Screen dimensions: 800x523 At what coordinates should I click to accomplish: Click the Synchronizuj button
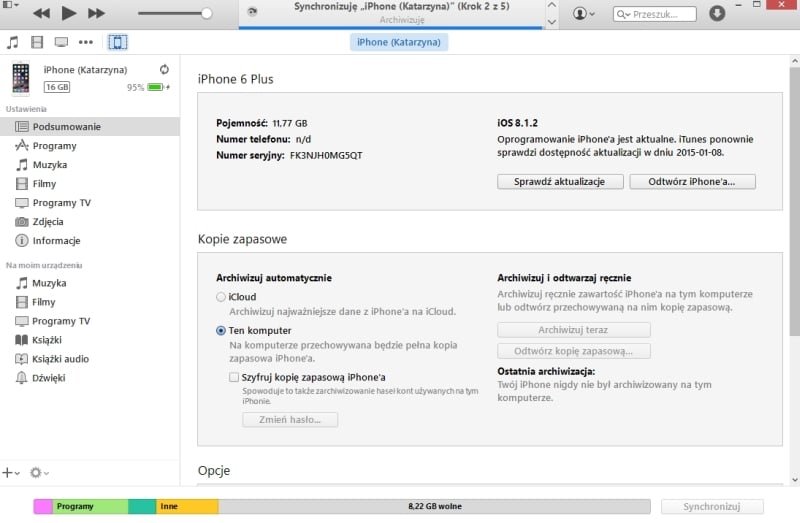click(712, 506)
